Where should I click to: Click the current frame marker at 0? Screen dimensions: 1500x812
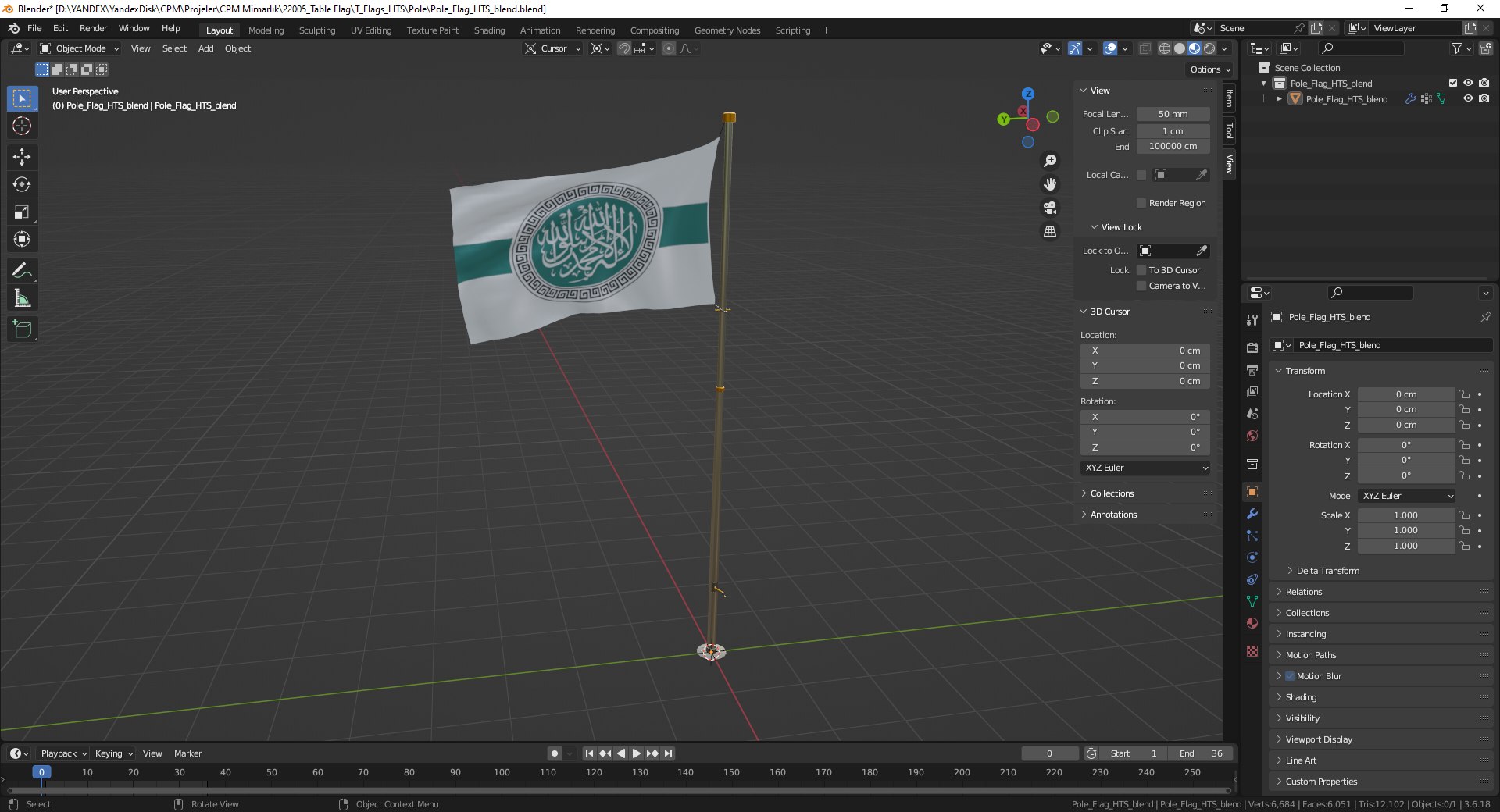coord(41,772)
